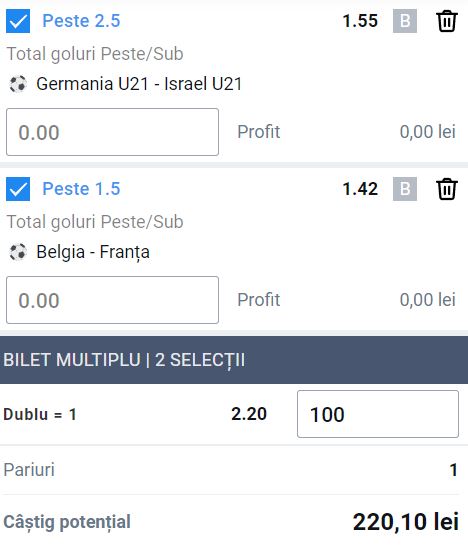Image resolution: width=468 pixels, height=548 pixels.
Task: Click the football icon next to Germania U21
Action: (x=18, y=84)
